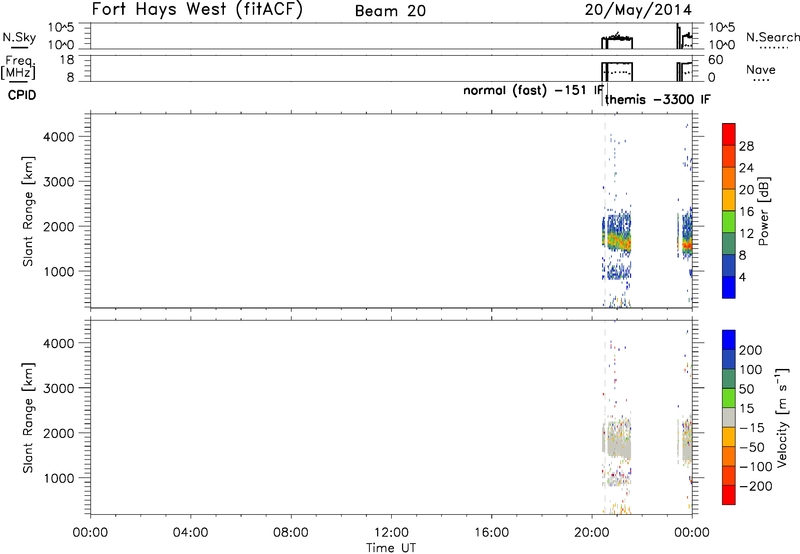This screenshot has width=800, height=554.
Task: Click "normal (fast) -151 IF" annotation
Action: pyautogui.click(x=533, y=91)
